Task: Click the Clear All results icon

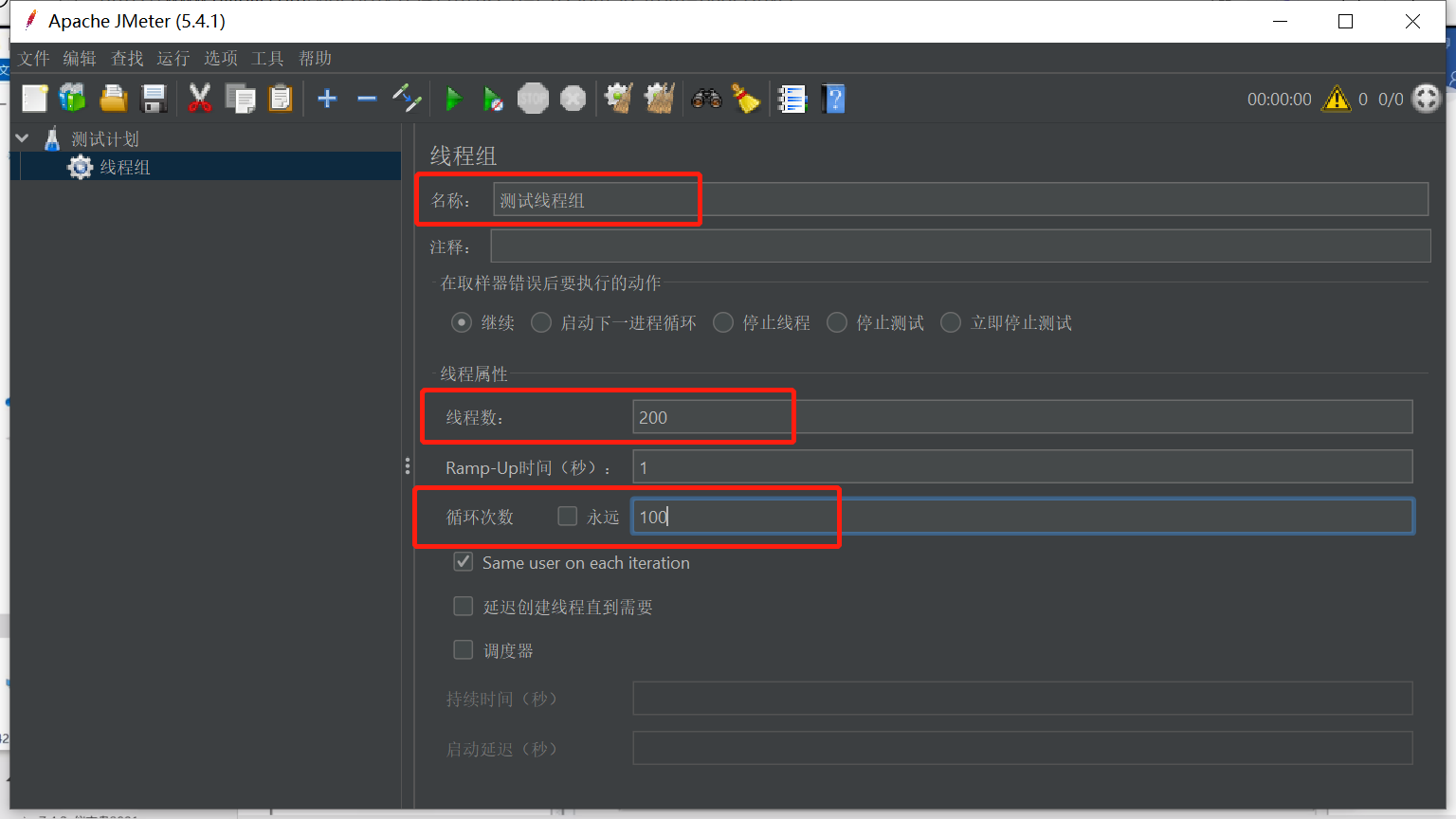Action: click(x=660, y=99)
